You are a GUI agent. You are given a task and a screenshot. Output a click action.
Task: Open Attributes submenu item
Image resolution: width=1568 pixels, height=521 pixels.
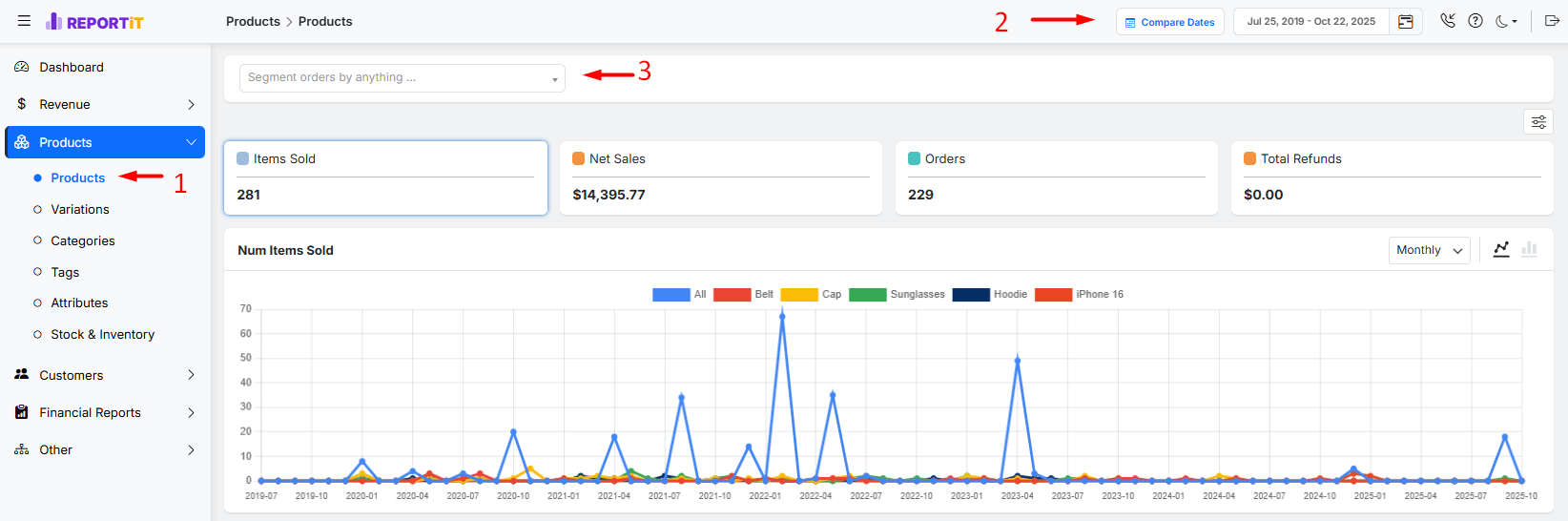click(x=79, y=302)
